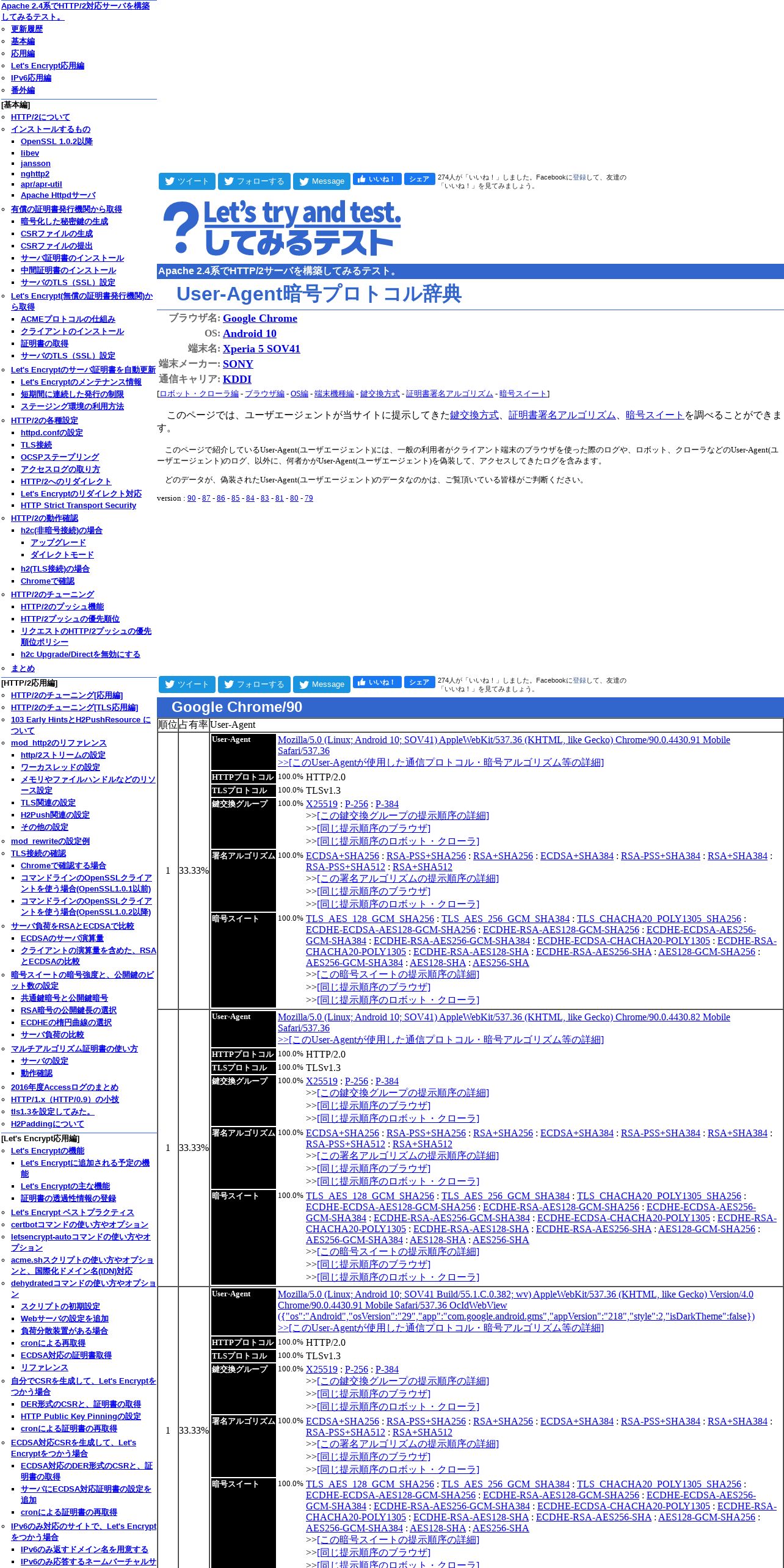Open nghttp2 sidebar link
784x1568 pixels.
(35, 174)
